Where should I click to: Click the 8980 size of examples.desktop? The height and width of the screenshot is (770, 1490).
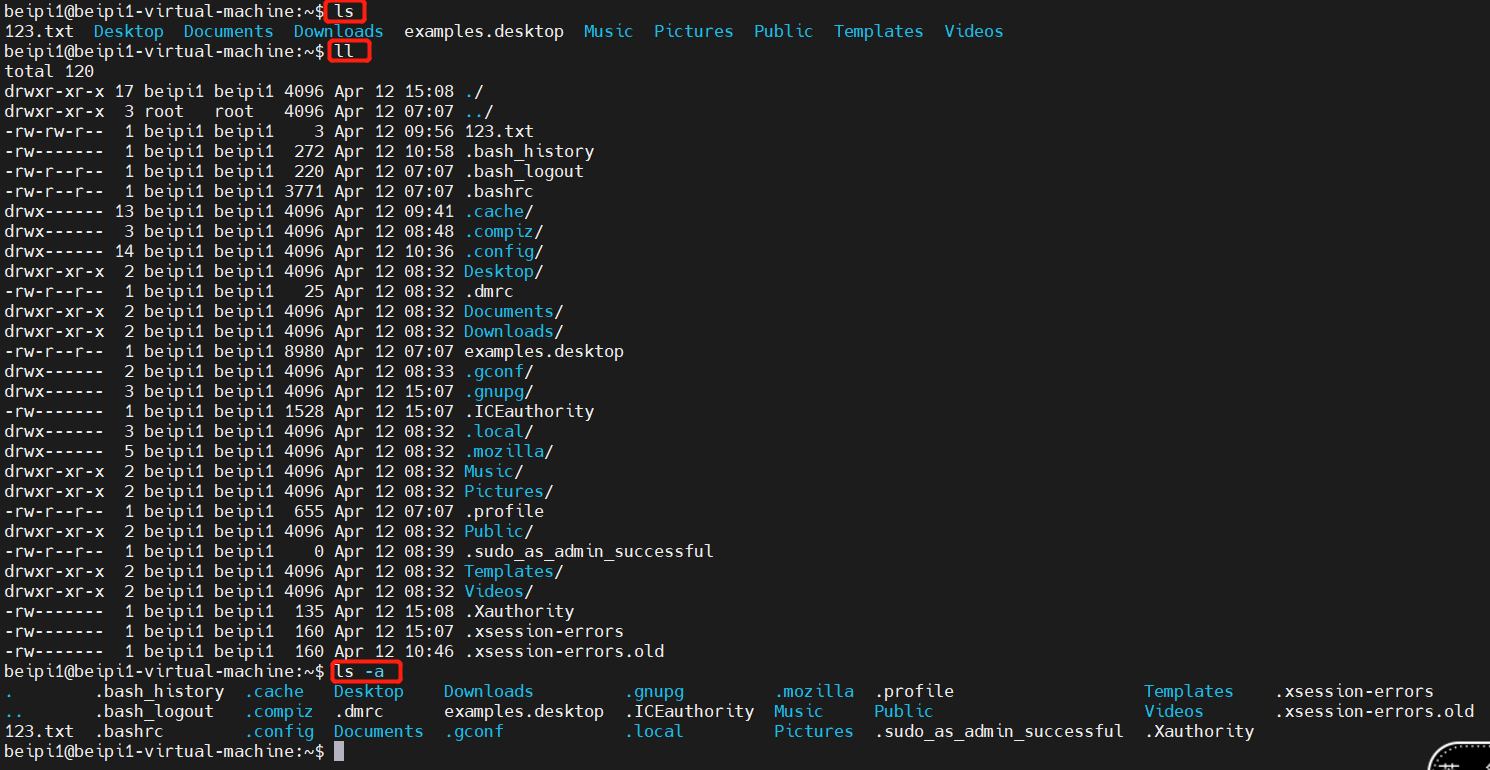tap(304, 351)
